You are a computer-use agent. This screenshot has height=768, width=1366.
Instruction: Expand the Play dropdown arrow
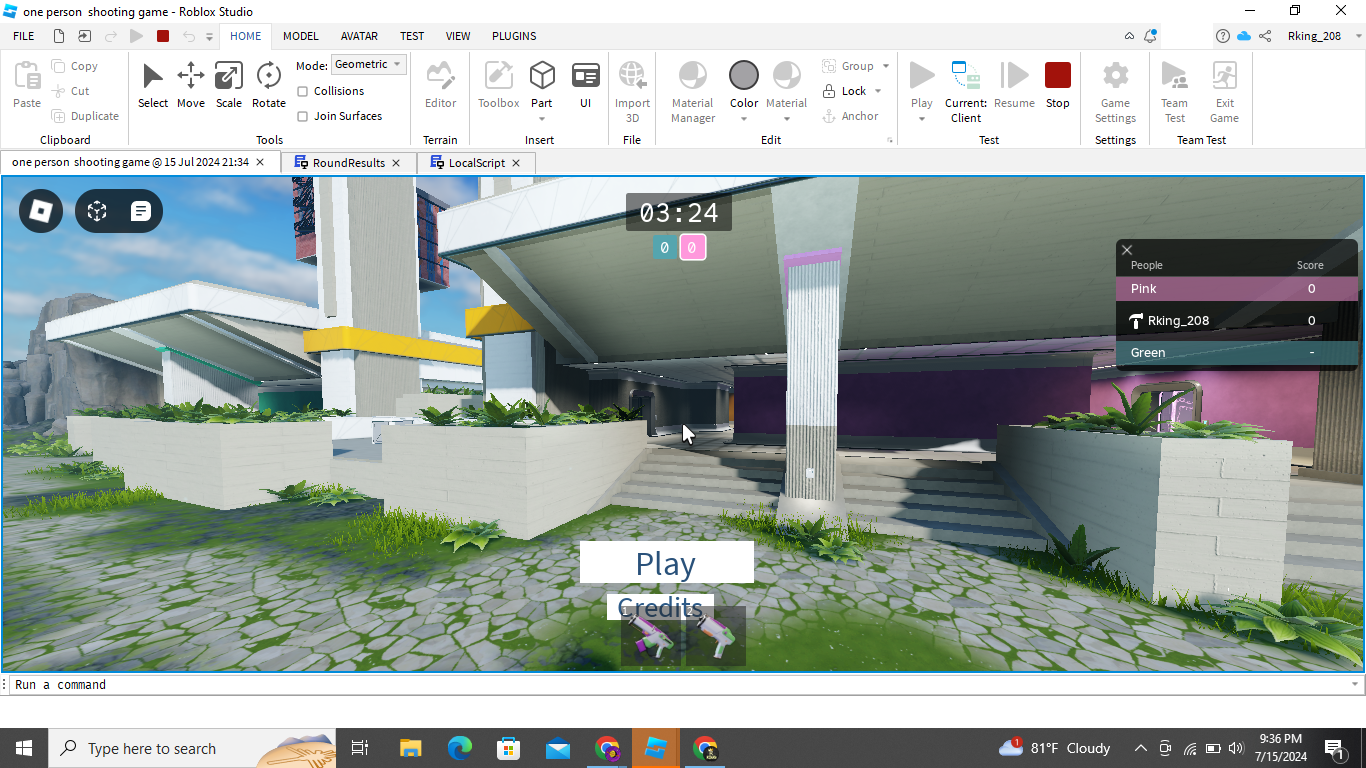[x=922, y=119]
